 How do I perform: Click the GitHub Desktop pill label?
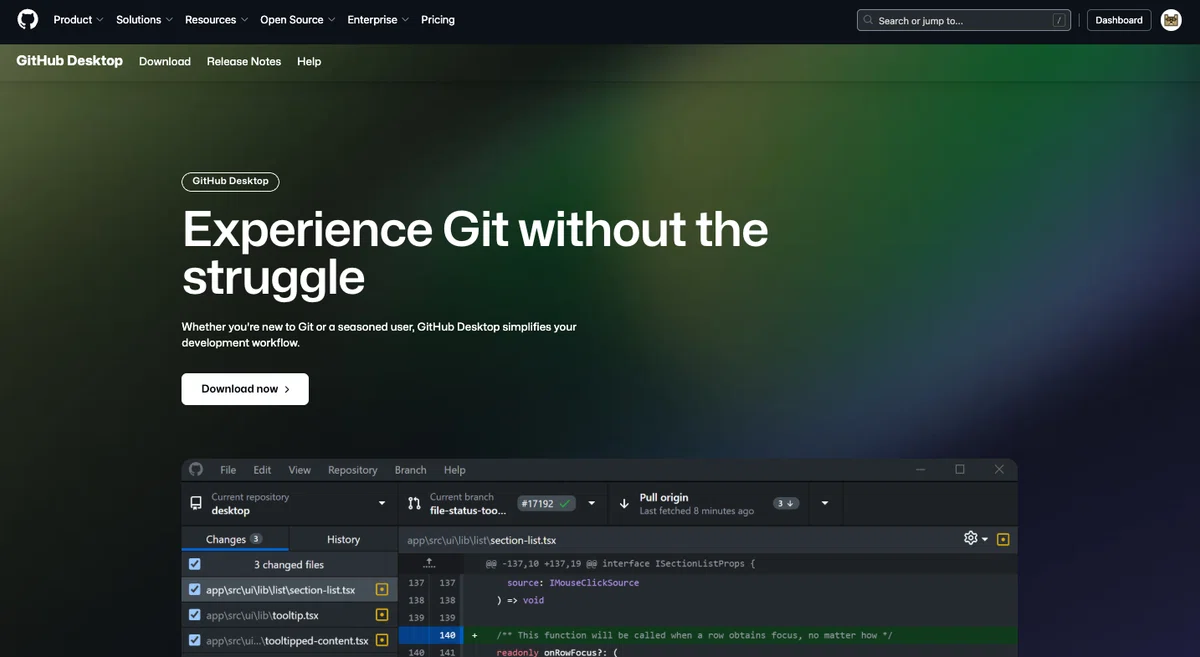230,181
